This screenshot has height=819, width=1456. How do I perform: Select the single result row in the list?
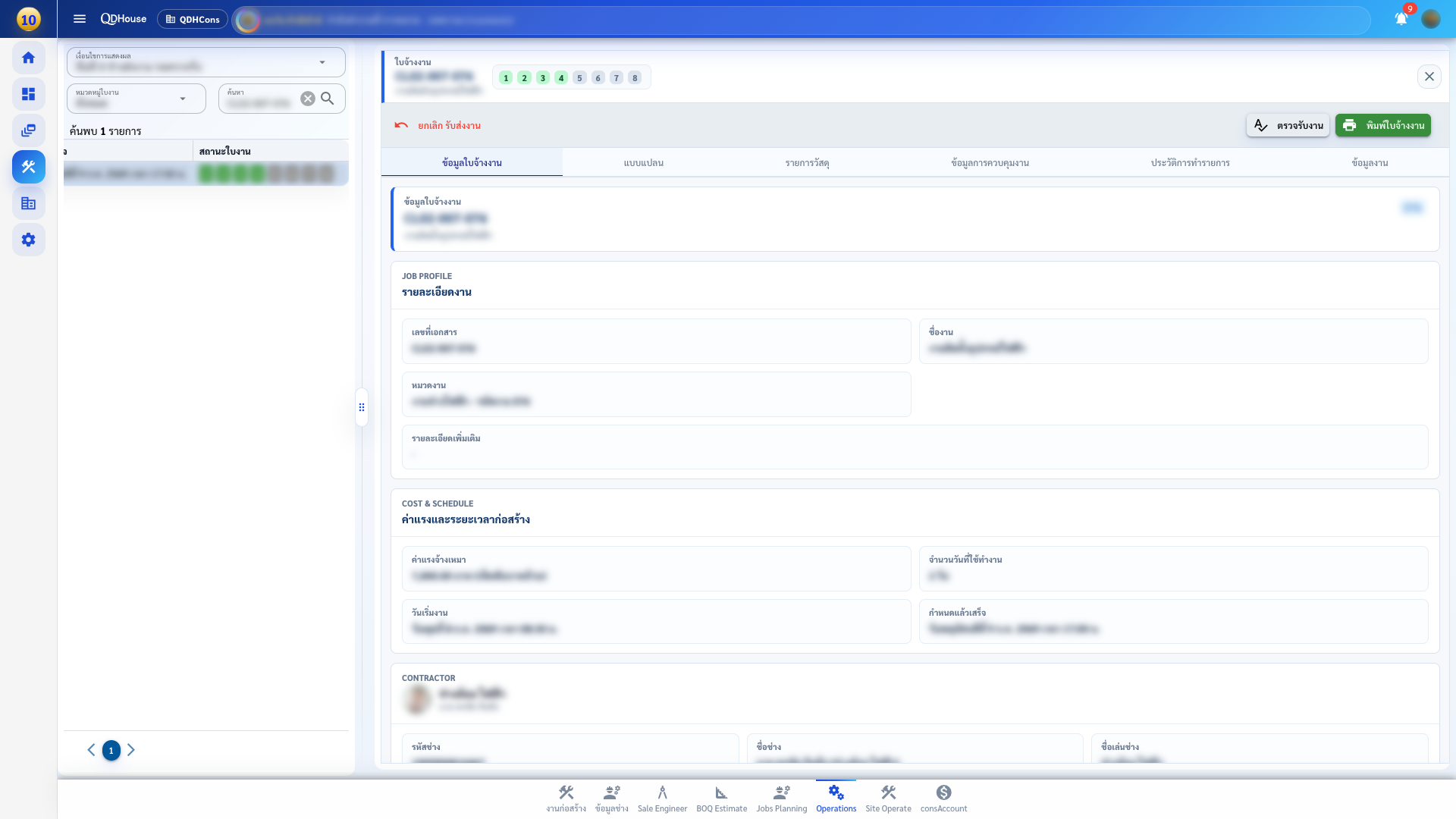click(x=206, y=174)
